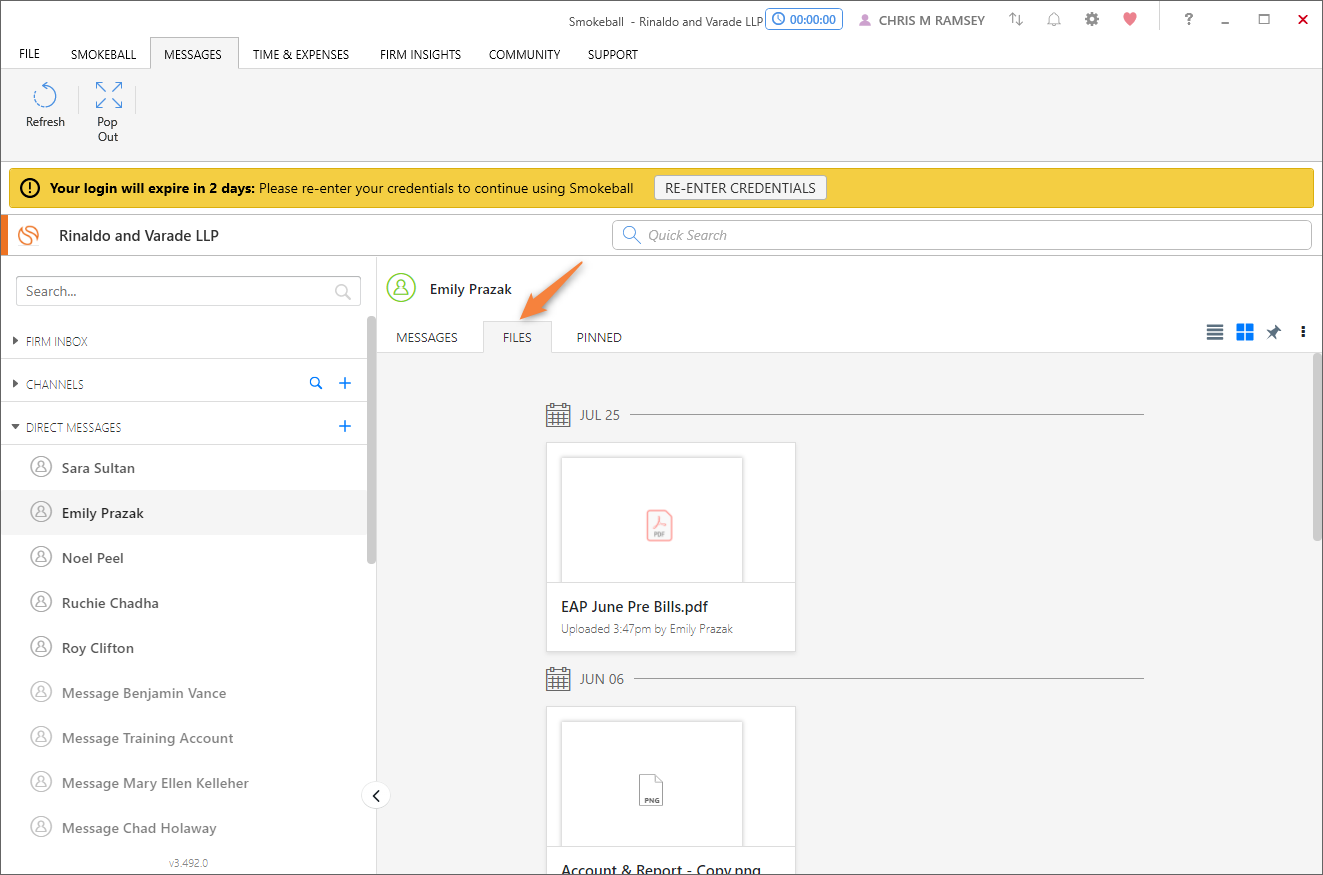Open the sync arrows icon
Image resolution: width=1323 pixels, height=875 pixels.
pos(1016,20)
